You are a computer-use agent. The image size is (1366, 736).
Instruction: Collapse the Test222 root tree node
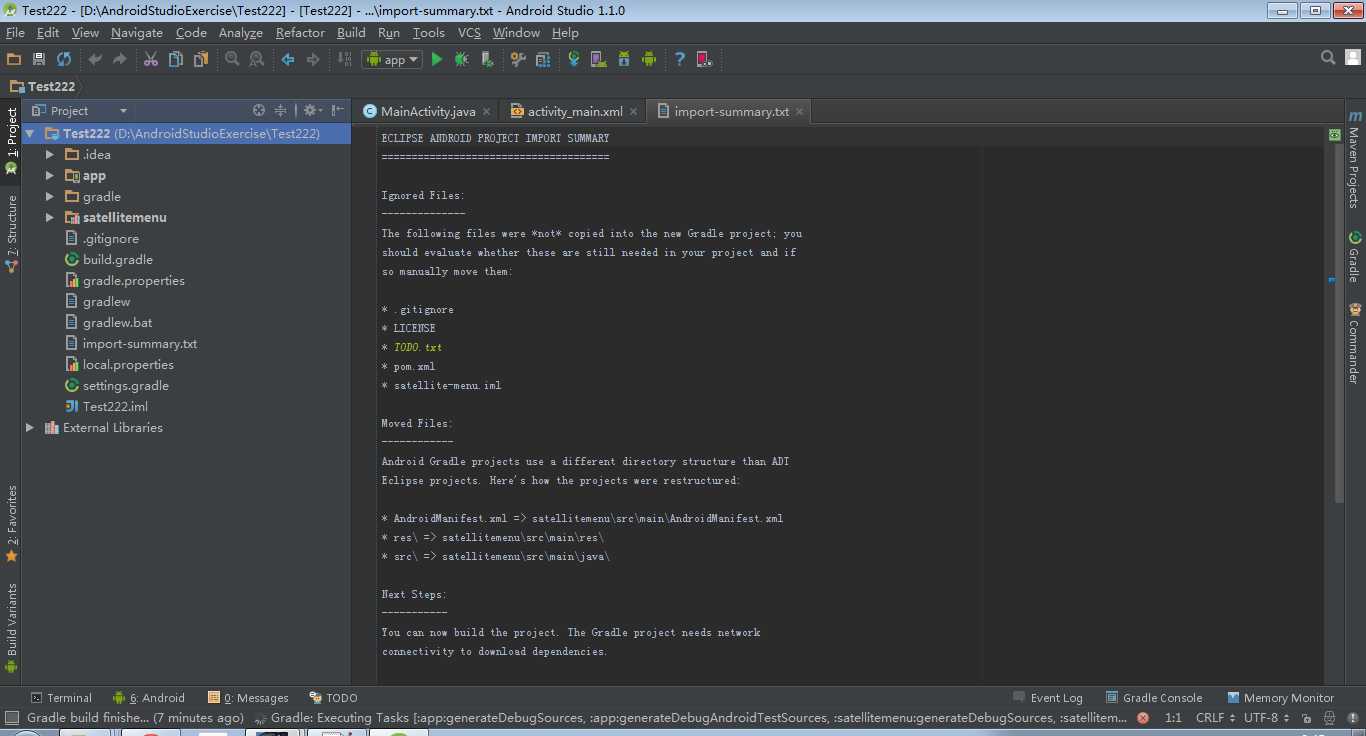(31, 134)
